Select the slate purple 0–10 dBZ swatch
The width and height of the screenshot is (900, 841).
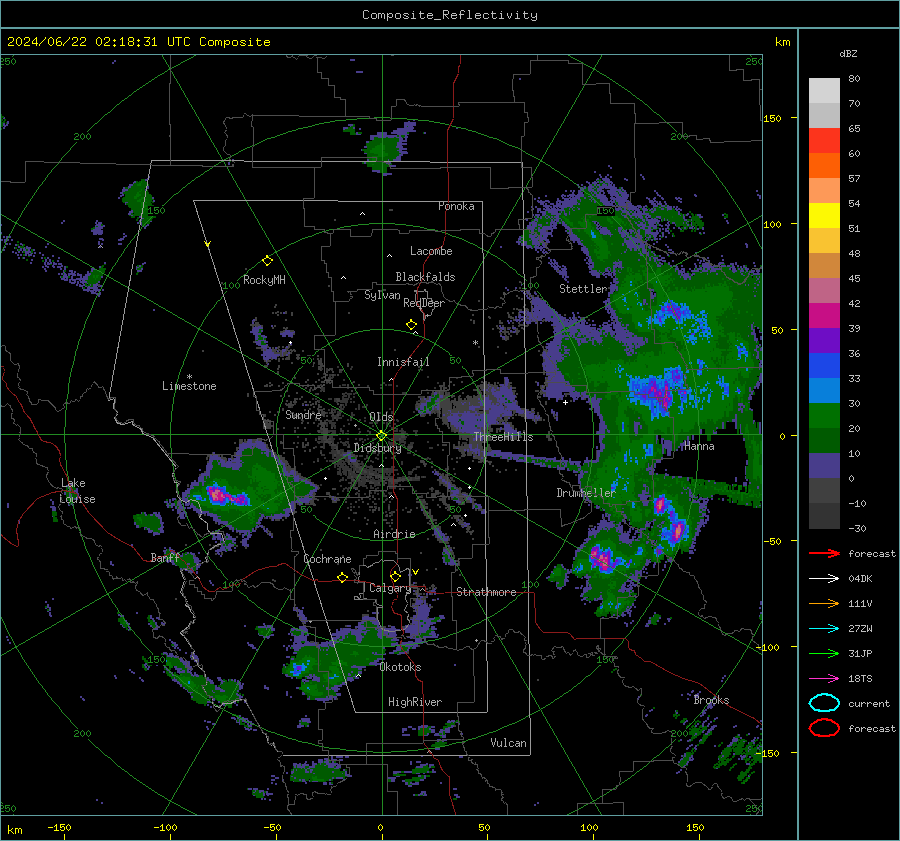coord(824,466)
